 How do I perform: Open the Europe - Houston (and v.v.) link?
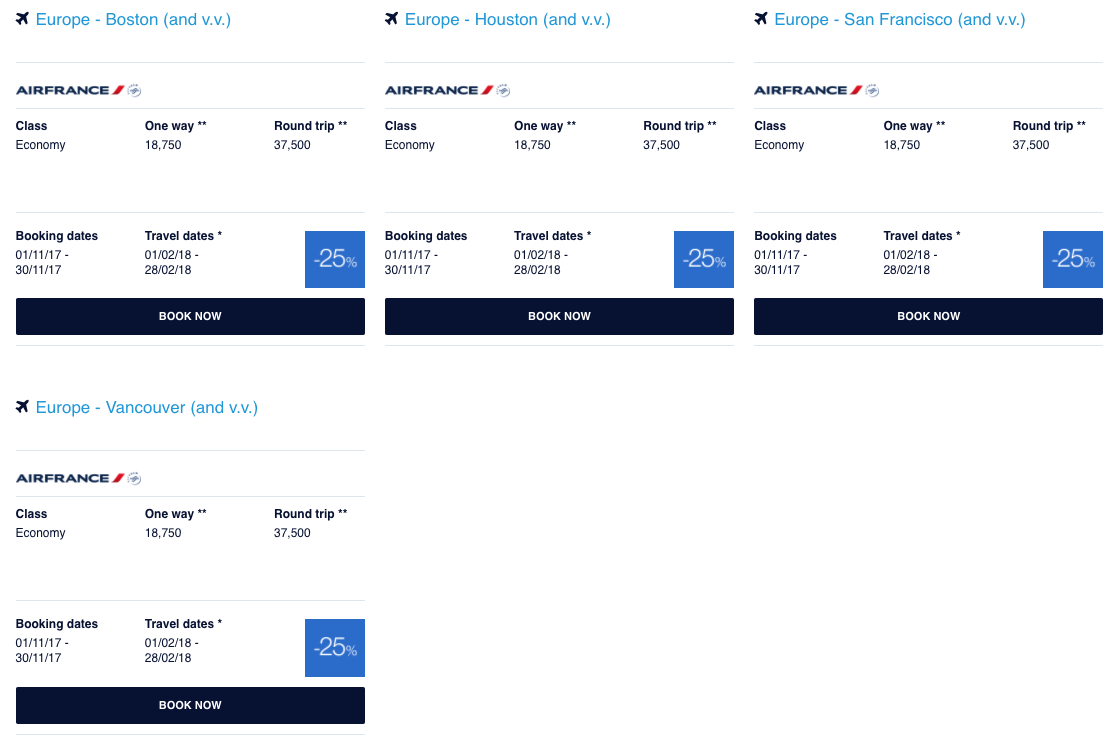pos(508,19)
